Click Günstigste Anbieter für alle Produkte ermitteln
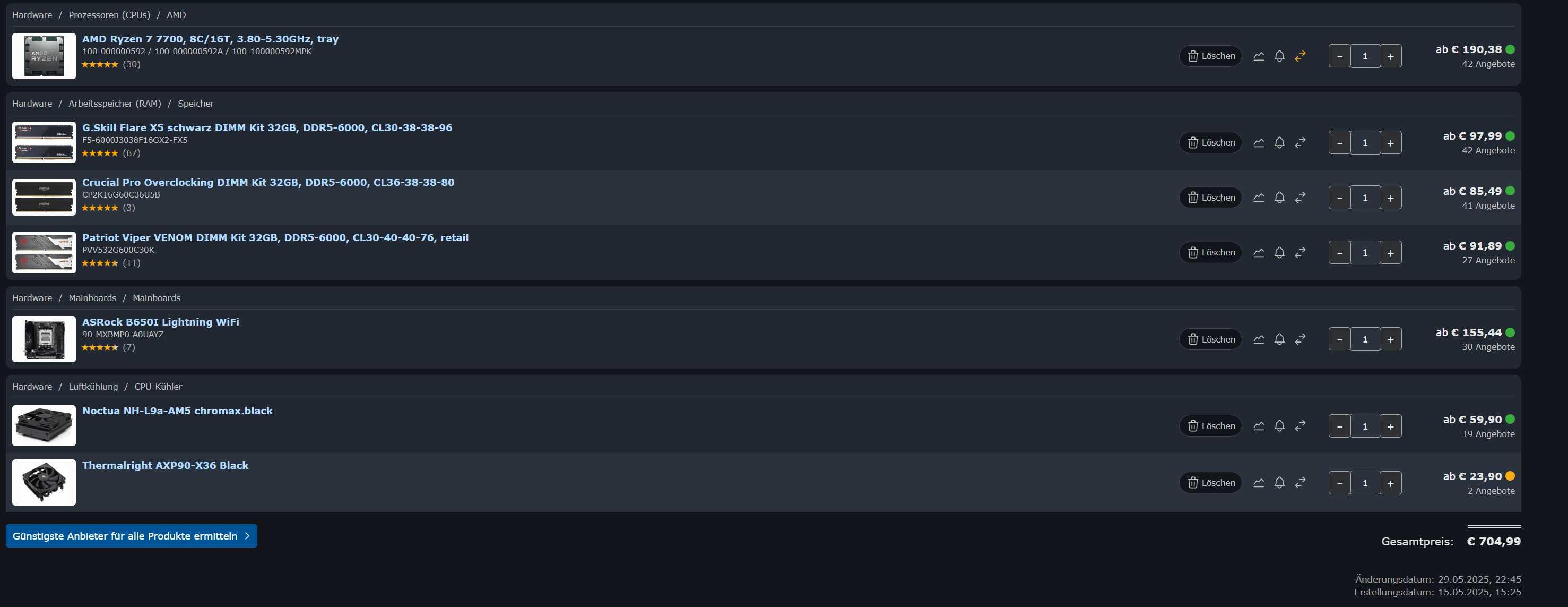 tap(132, 536)
